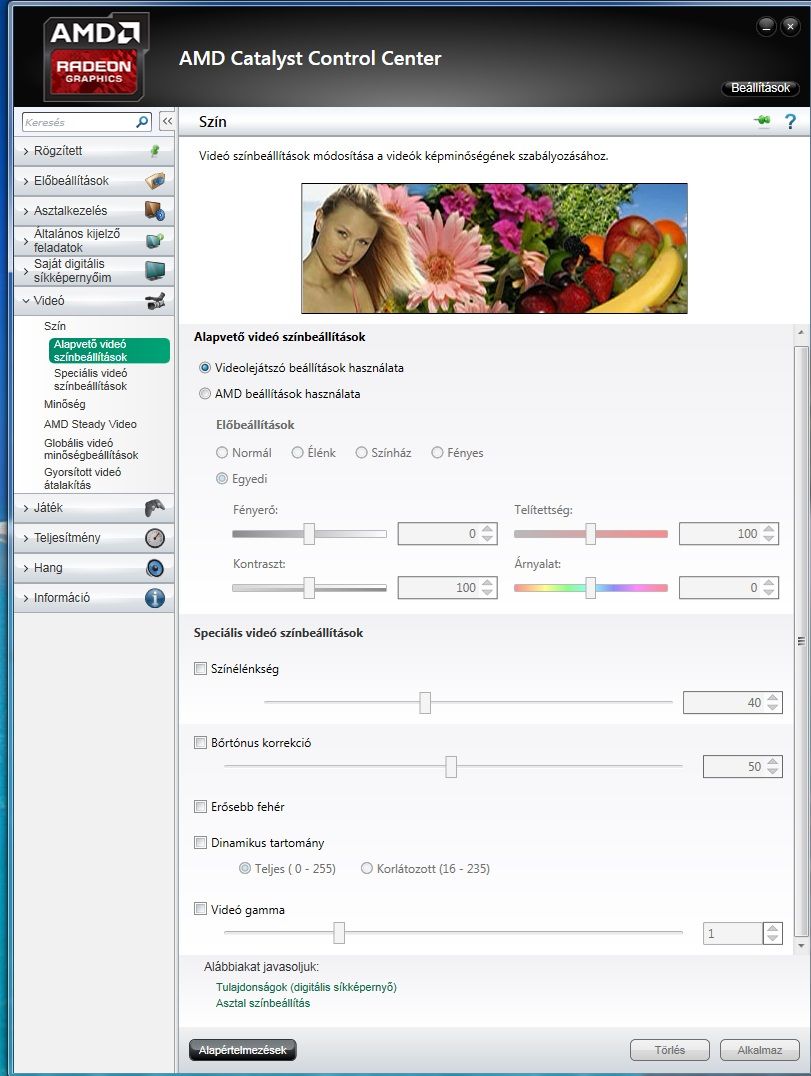This screenshot has width=811, height=1076.
Task: Open Alapvető videó színbeállítások page
Action: point(109,351)
